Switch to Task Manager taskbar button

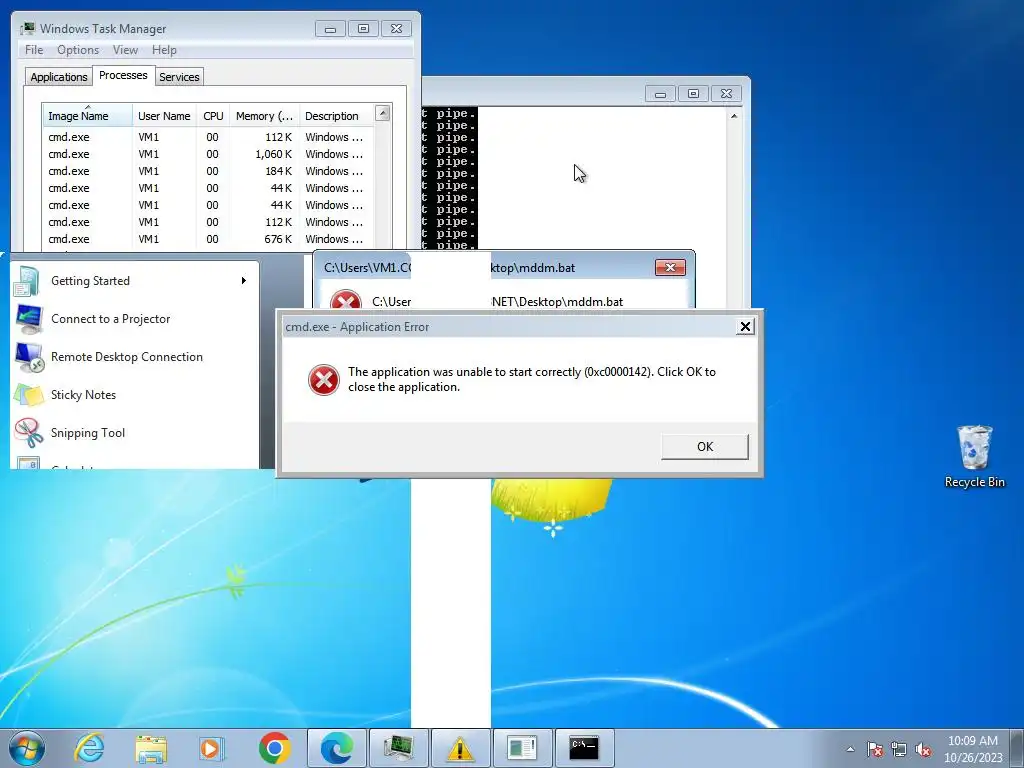pos(398,748)
